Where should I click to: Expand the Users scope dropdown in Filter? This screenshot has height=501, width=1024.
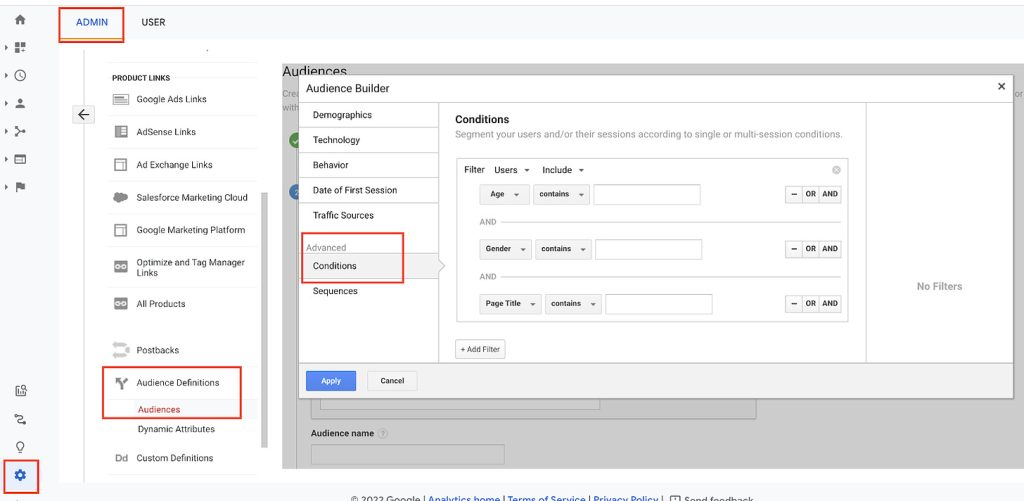point(511,170)
